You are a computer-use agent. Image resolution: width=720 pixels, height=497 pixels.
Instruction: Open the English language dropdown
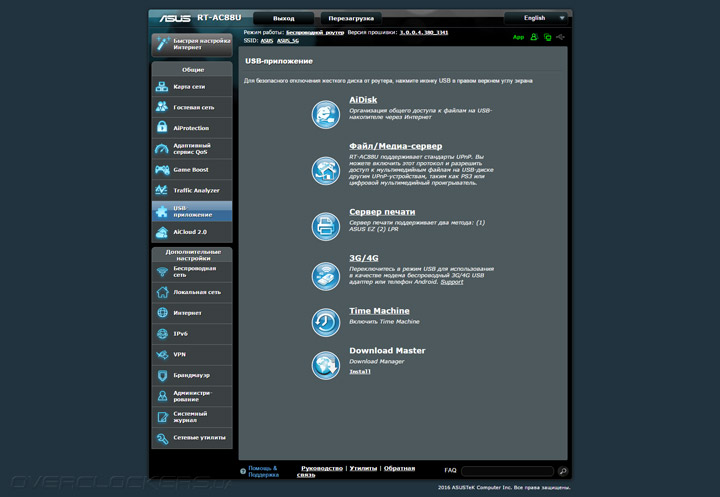point(536,18)
